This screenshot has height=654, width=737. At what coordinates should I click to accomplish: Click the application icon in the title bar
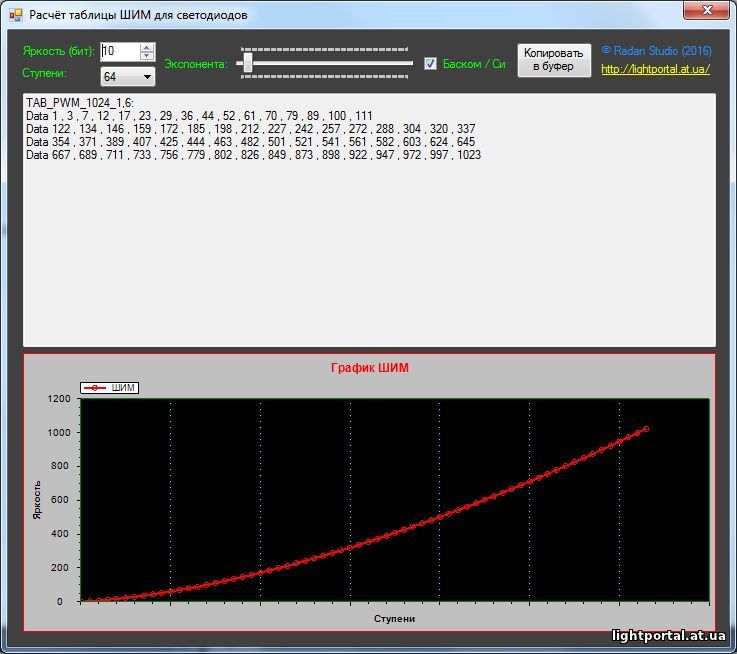pyautogui.click(x=16, y=15)
